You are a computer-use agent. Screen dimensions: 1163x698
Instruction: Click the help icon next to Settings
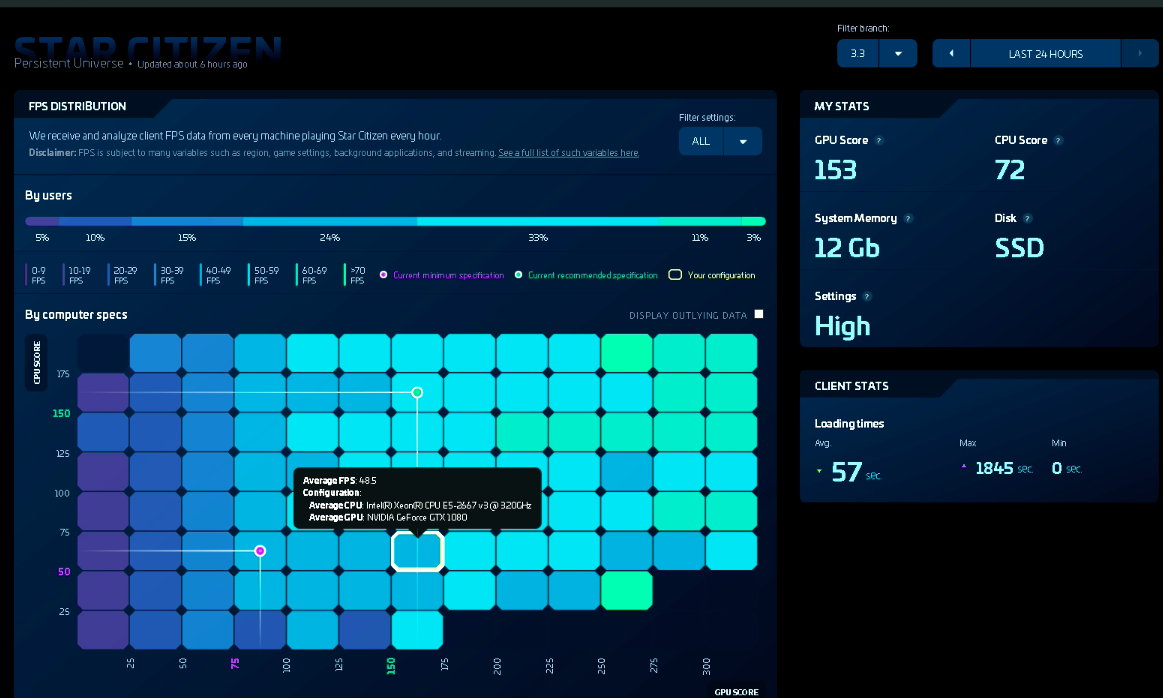coord(867,297)
